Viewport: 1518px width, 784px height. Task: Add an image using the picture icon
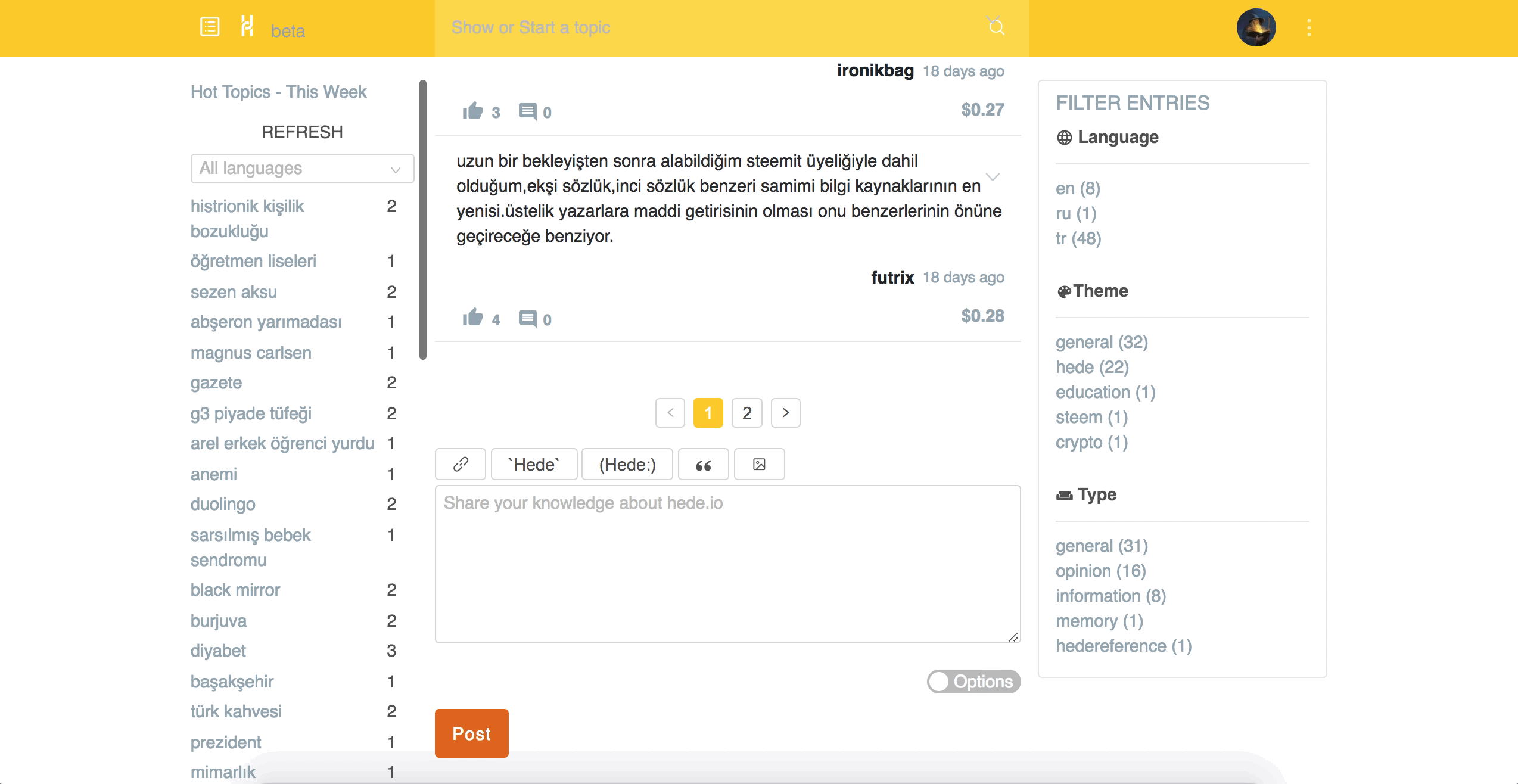click(759, 464)
